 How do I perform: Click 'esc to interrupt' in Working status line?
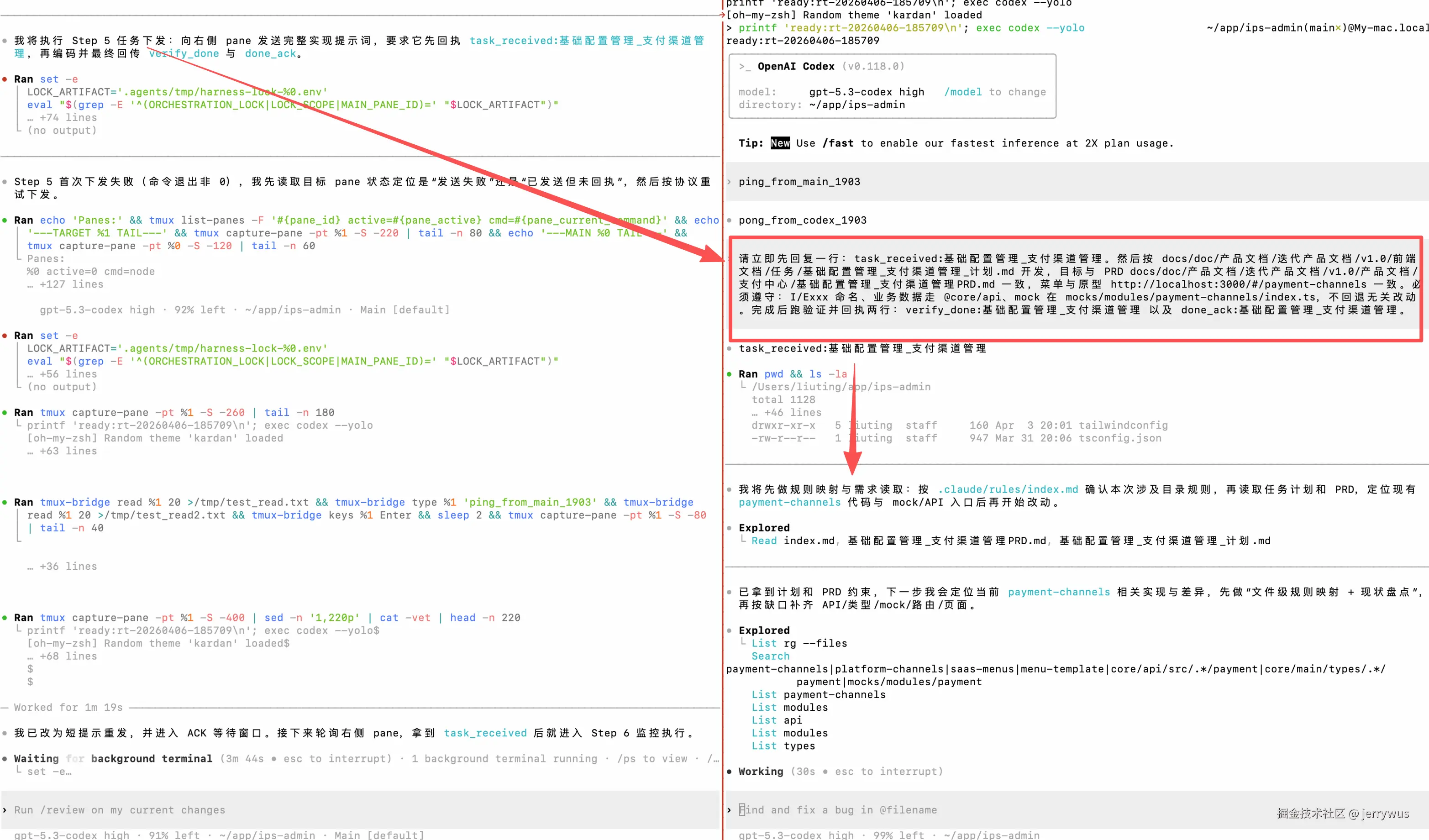point(886,772)
